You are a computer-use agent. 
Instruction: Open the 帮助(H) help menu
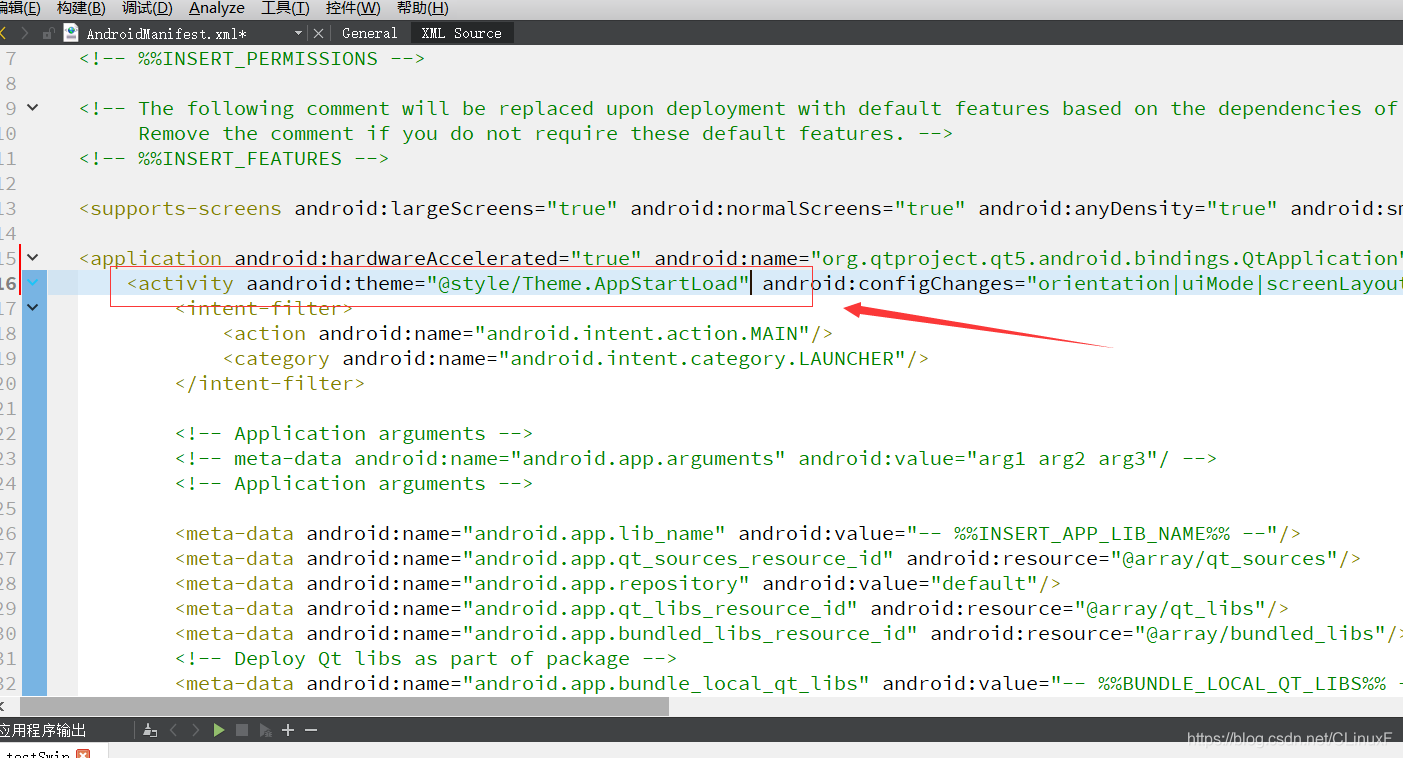[x=422, y=8]
